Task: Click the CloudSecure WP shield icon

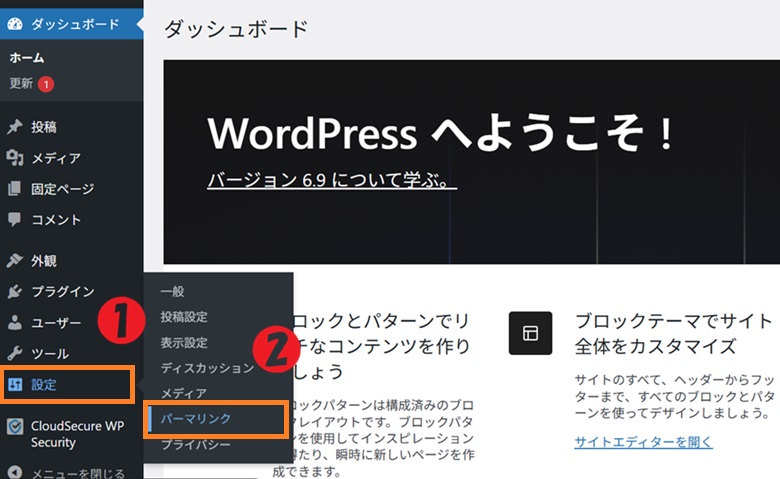Action: (15, 427)
